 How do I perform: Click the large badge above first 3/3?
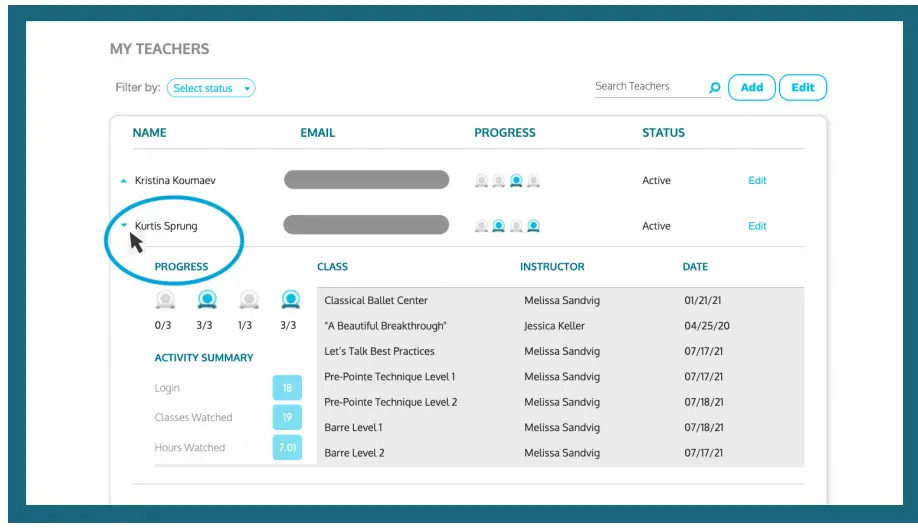click(207, 300)
